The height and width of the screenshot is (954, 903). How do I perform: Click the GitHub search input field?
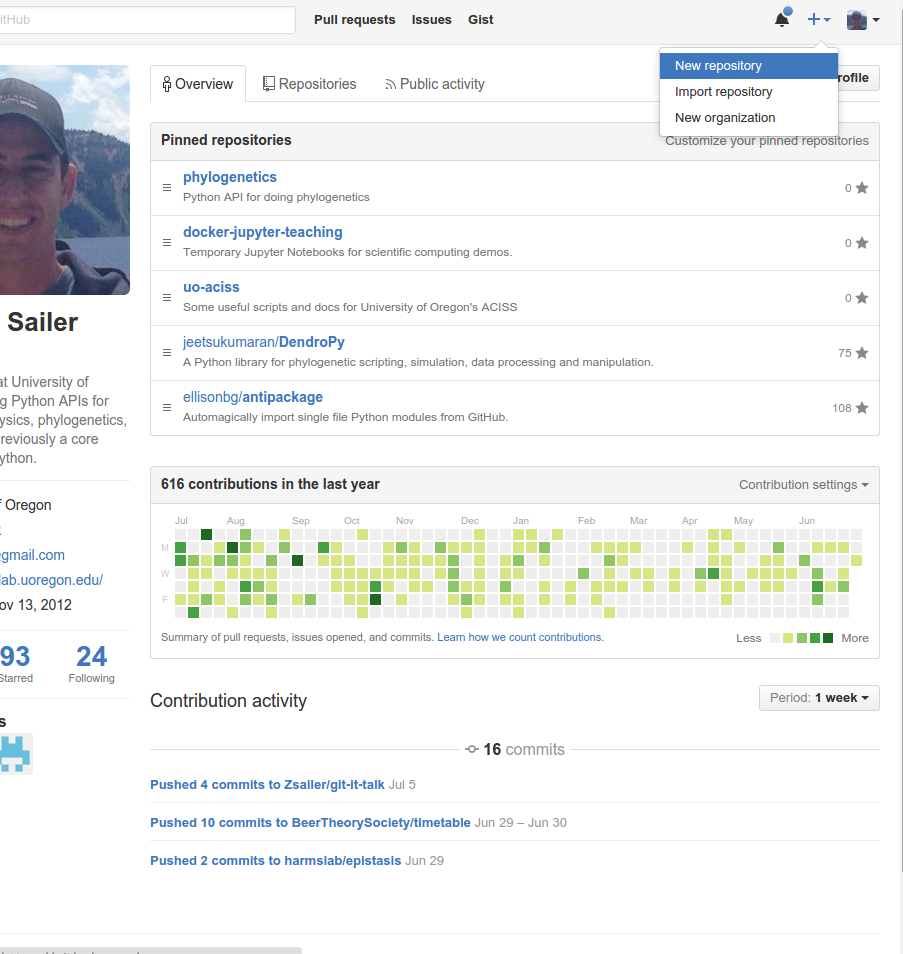(150, 20)
